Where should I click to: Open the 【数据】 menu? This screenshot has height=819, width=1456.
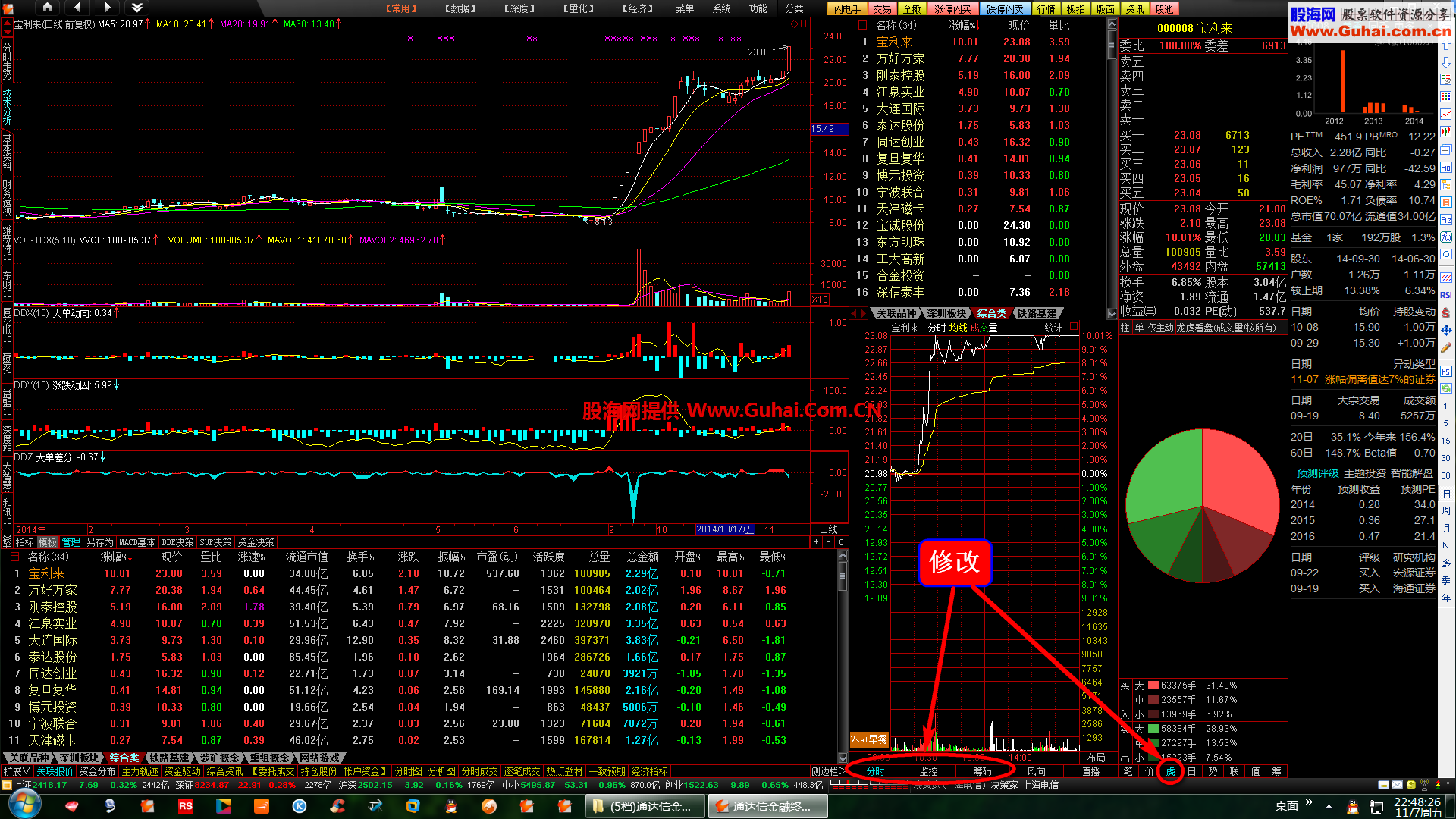pyautogui.click(x=460, y=8)
